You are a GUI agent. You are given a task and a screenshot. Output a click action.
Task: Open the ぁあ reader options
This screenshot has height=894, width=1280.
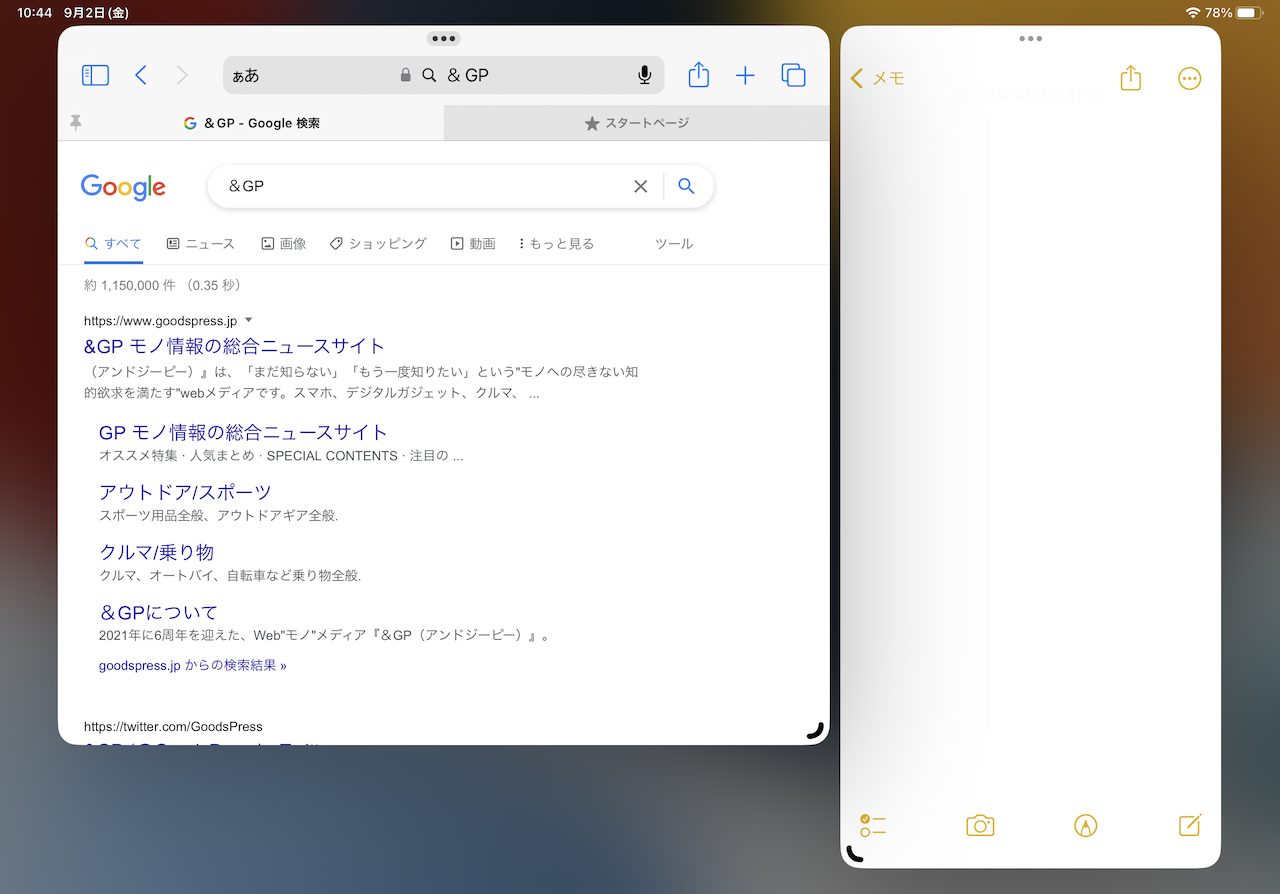[x=246, y=75]
